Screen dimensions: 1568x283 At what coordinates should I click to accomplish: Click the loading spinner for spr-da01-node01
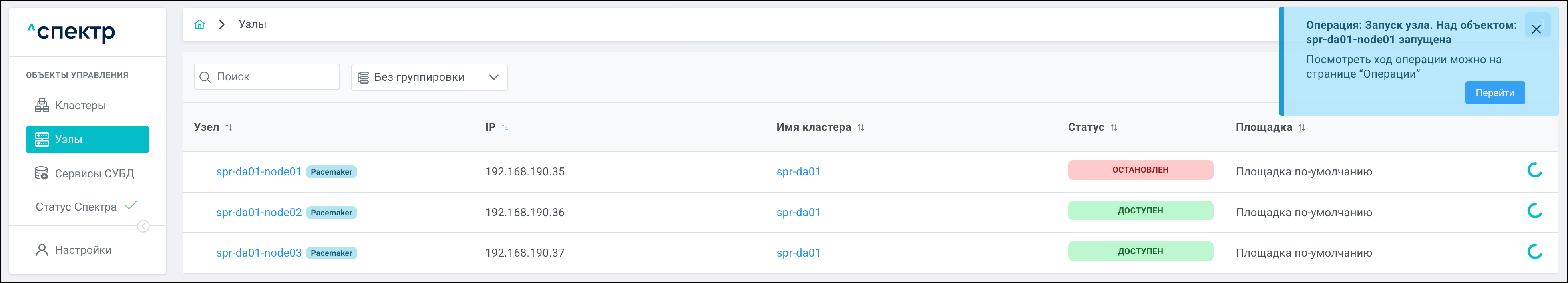1534,170
